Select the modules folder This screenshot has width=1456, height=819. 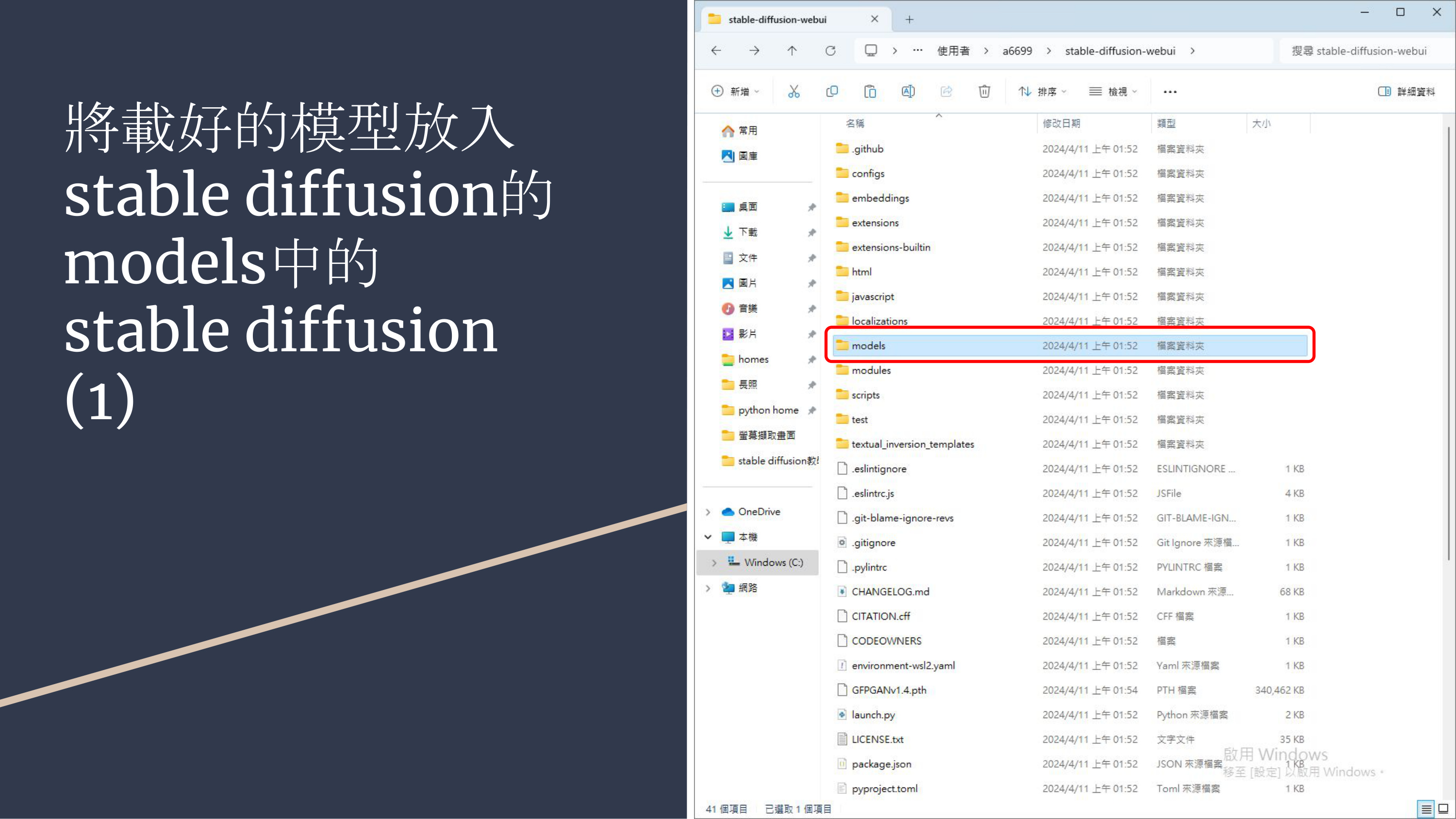(1070, 370)
